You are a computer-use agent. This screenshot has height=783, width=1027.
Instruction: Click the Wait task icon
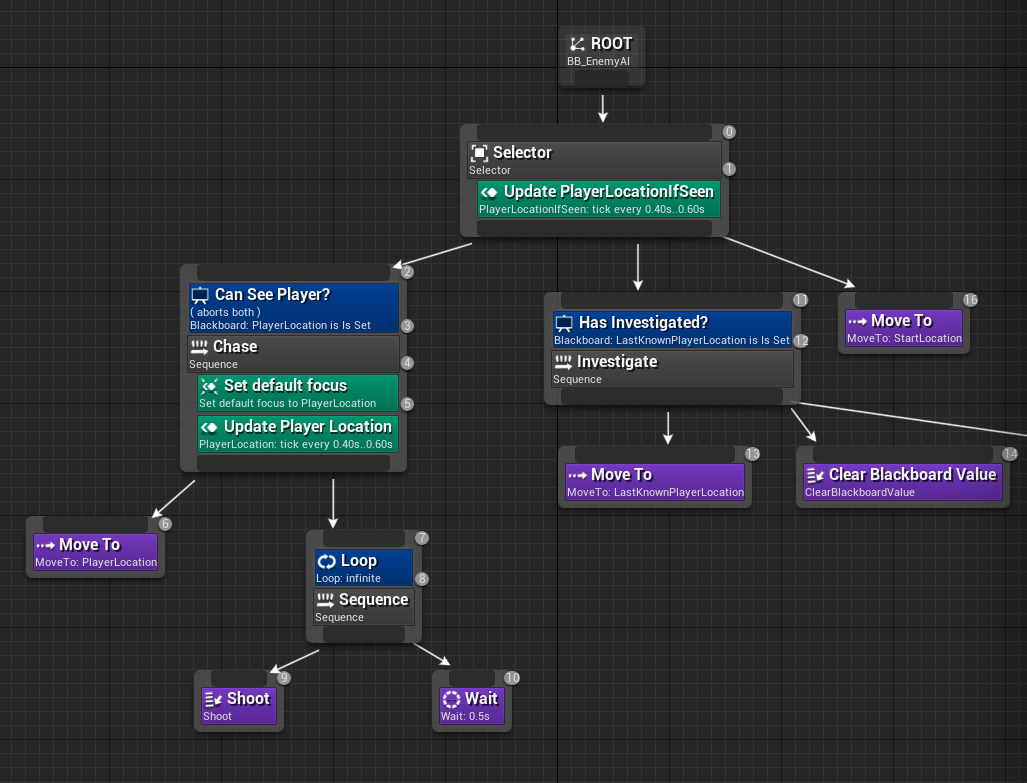[451, 699]
